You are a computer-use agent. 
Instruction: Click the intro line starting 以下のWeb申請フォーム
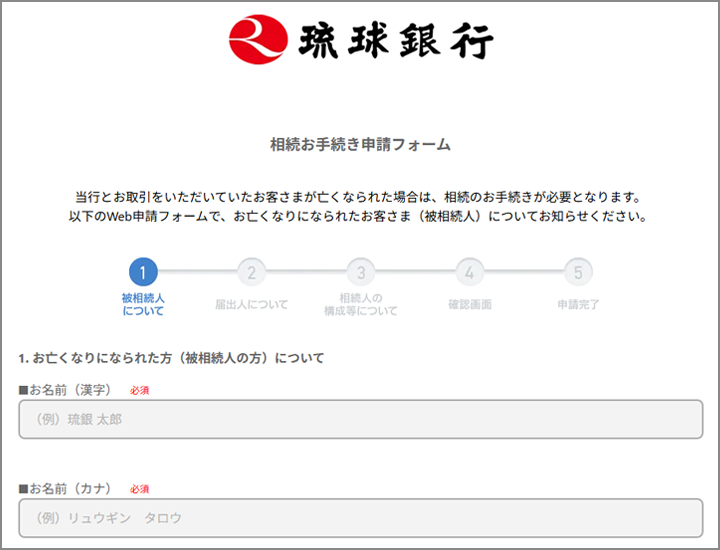point(358,216)
